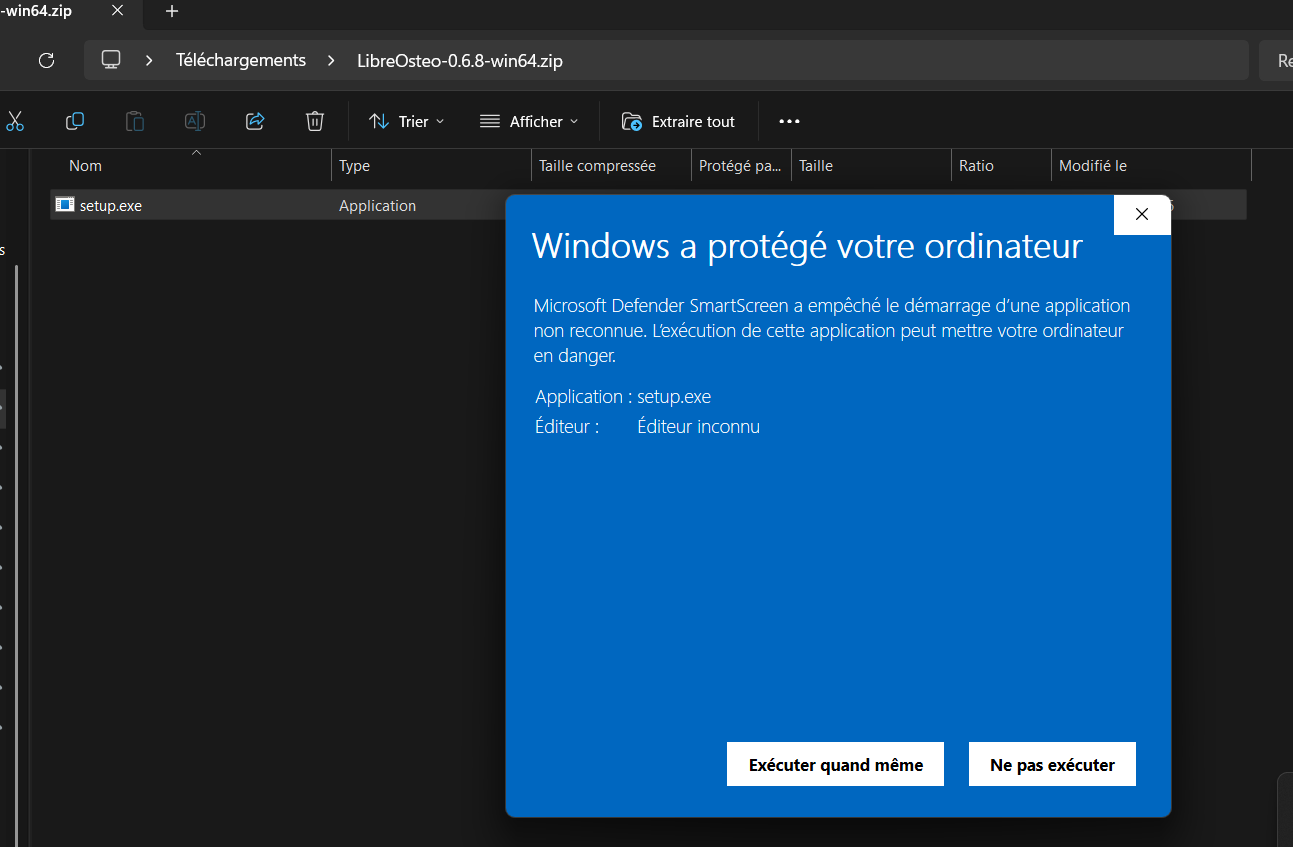The image size is (1293, 847).
Task: Select LibreOsteo-0.6.8-win64.zip breadcrumb
Action: click(x=459, y=60)
